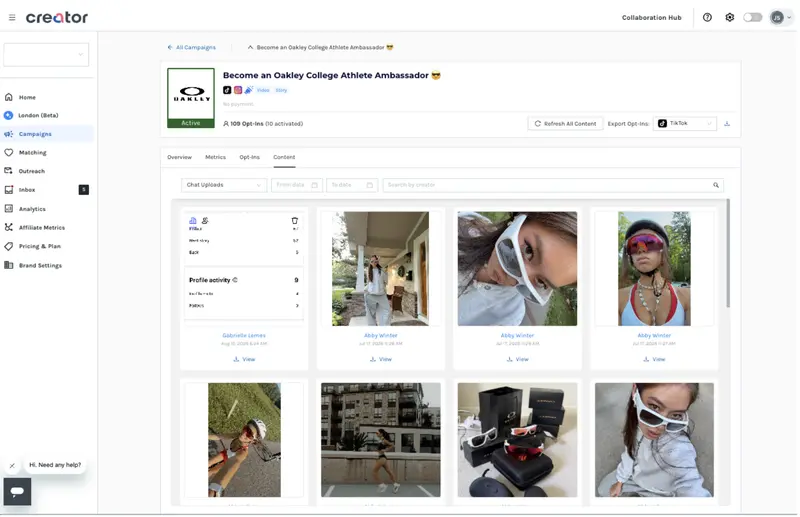Open Affiliate Metrics in the sidebar
The width and height of the screenshot is (800, 517).
pyautogui.click(x=42, y=228)
